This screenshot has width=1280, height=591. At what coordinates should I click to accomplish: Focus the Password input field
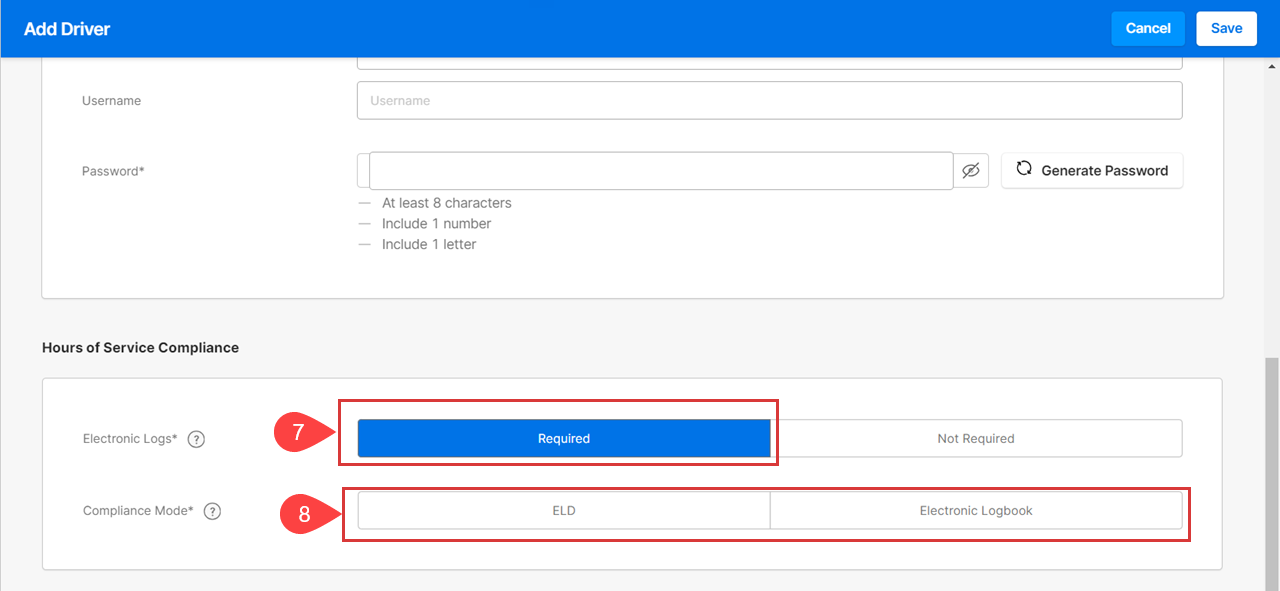tap(661, 171)
